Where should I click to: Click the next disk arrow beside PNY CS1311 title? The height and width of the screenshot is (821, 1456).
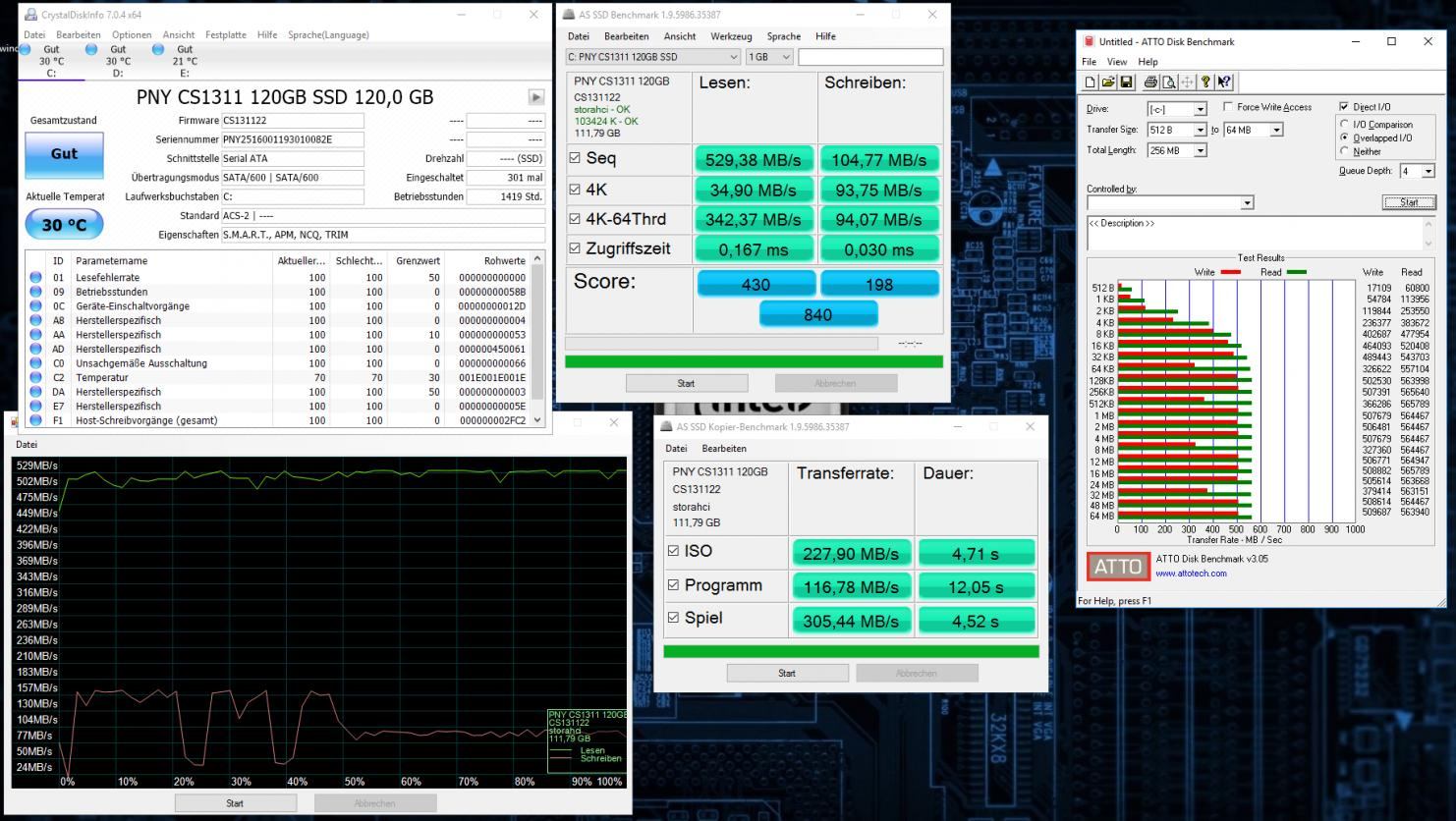coord(535,97)
